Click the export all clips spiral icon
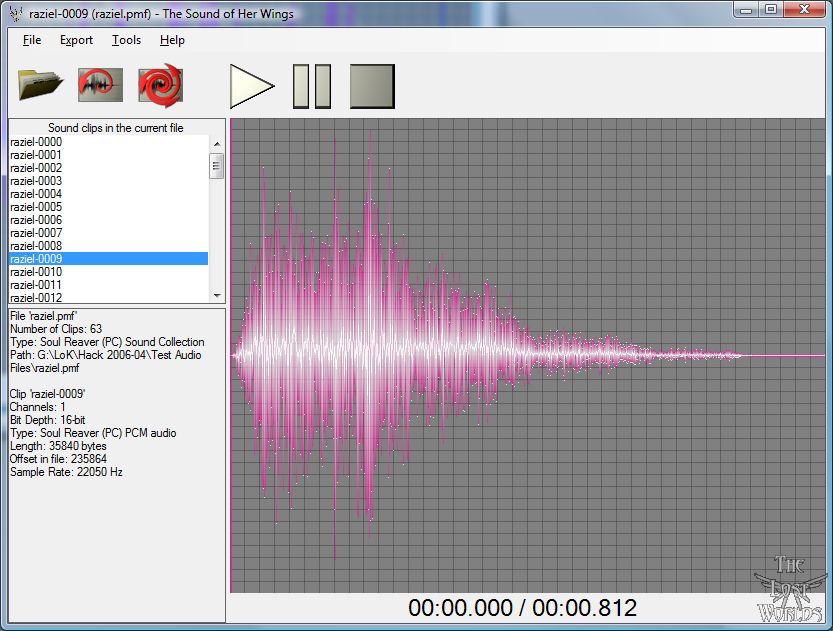The height and width of the screenshot is (631, 833). pyautogui.click(x=160, y=85)
